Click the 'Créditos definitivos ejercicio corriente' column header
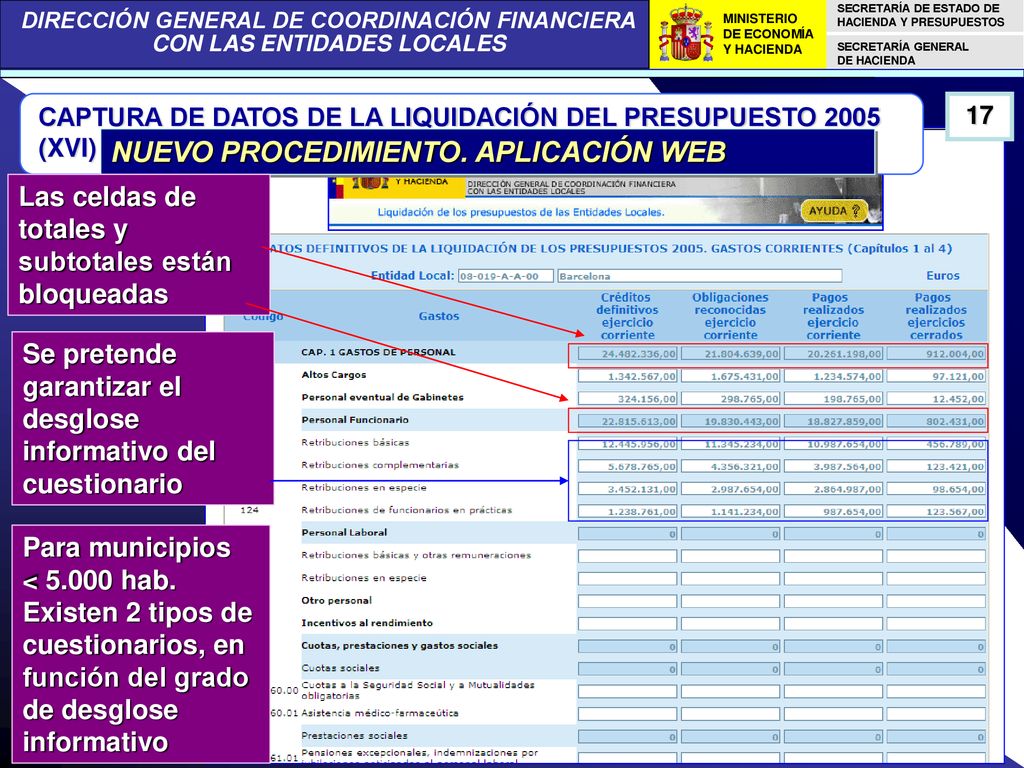1024x768 pixels. coord(627,316)
